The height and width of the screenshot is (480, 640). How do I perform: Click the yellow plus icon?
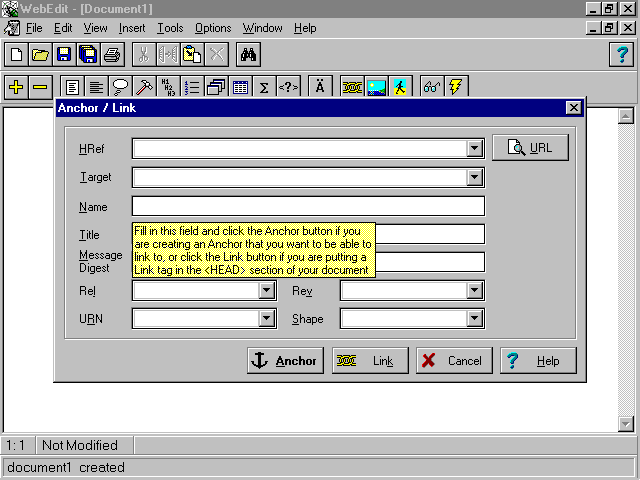pos(16,87)
